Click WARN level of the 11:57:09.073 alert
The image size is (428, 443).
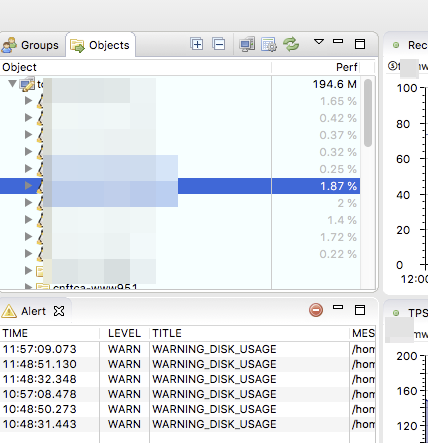(x=124, y=349)
